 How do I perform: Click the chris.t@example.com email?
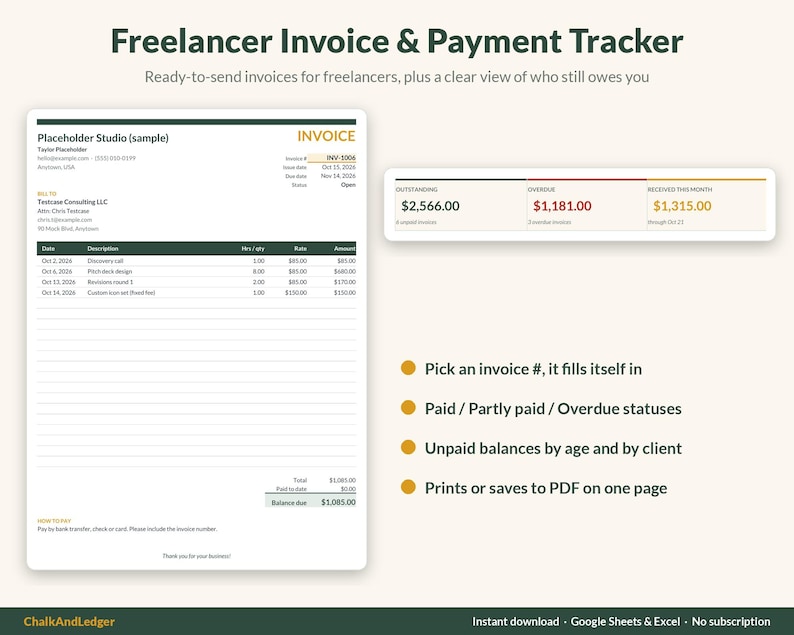tap(64, 220)
